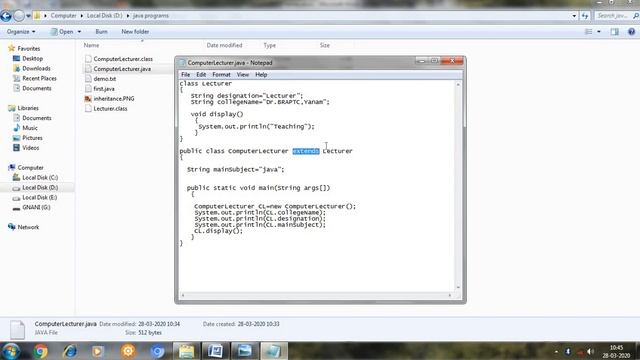Click the Burn button
This screenshot has height=360, width=640.
101,31
